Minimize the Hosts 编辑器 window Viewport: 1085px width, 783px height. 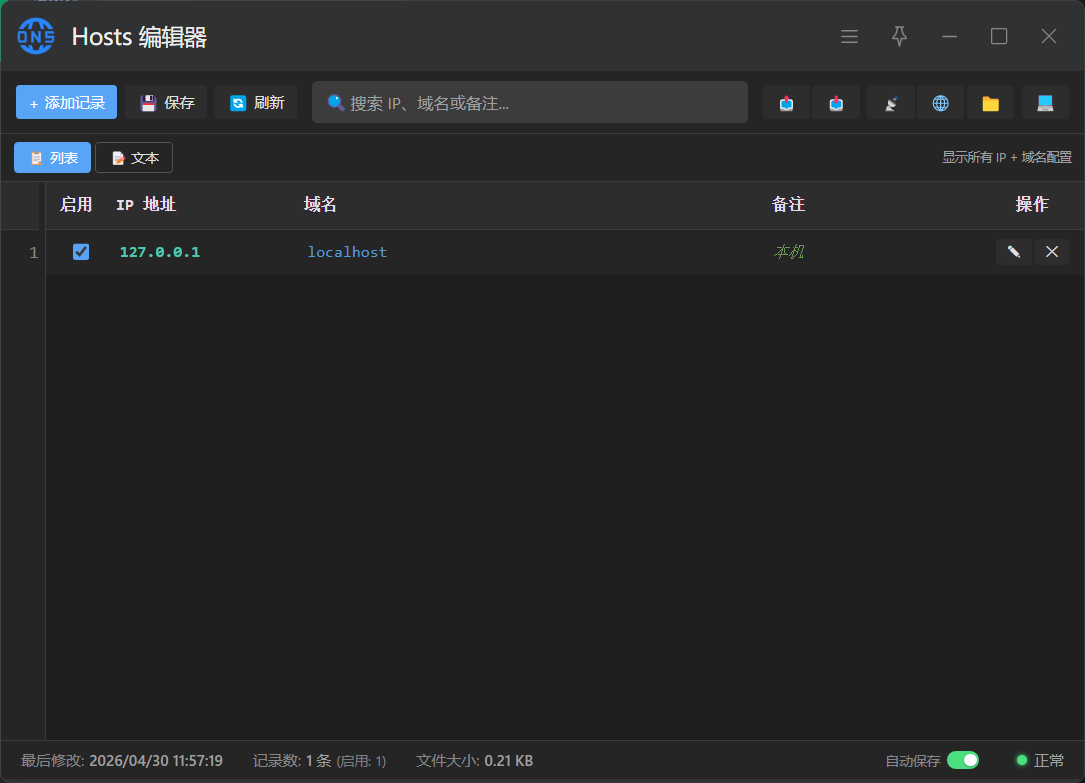coord(949,36)
